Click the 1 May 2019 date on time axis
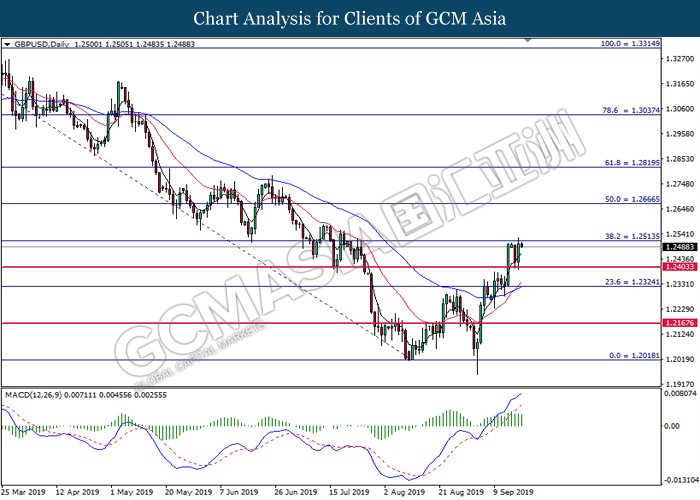This screenshot has height=500, width=700. pyautogui.click(x=132, y=493)
